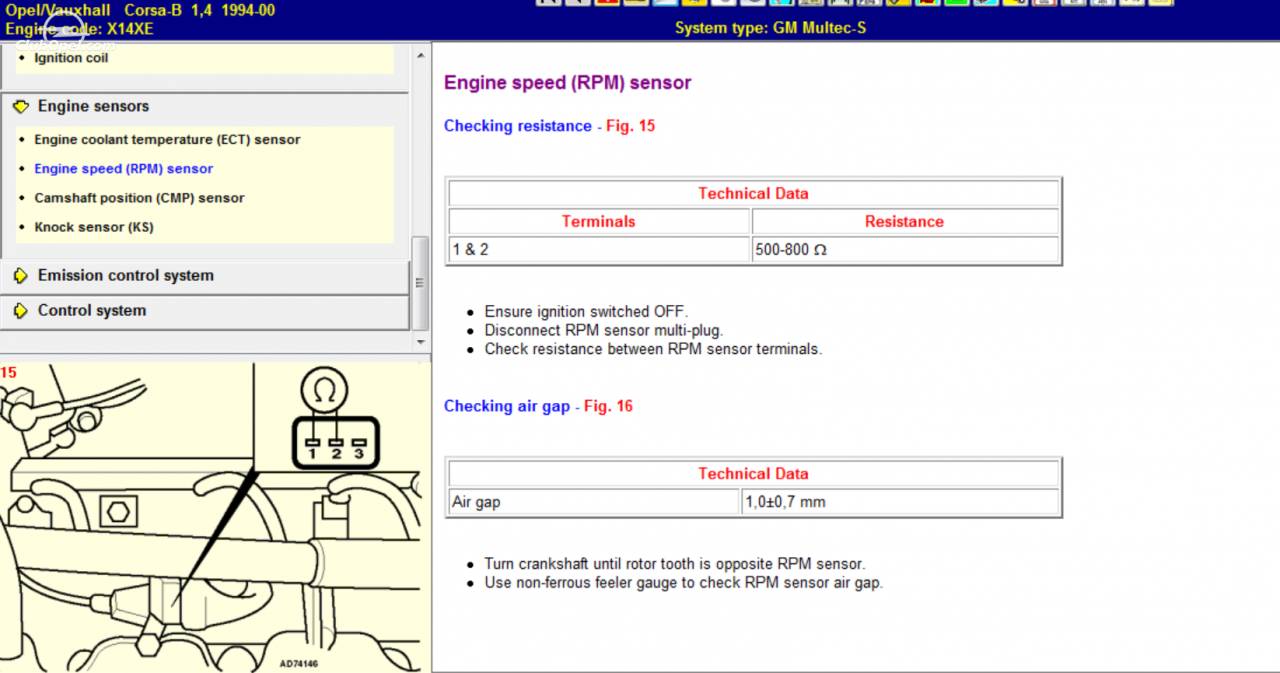Click the first 'Technical Data' table title
This screenshot has width=1280, height=673.
[753, 194]
